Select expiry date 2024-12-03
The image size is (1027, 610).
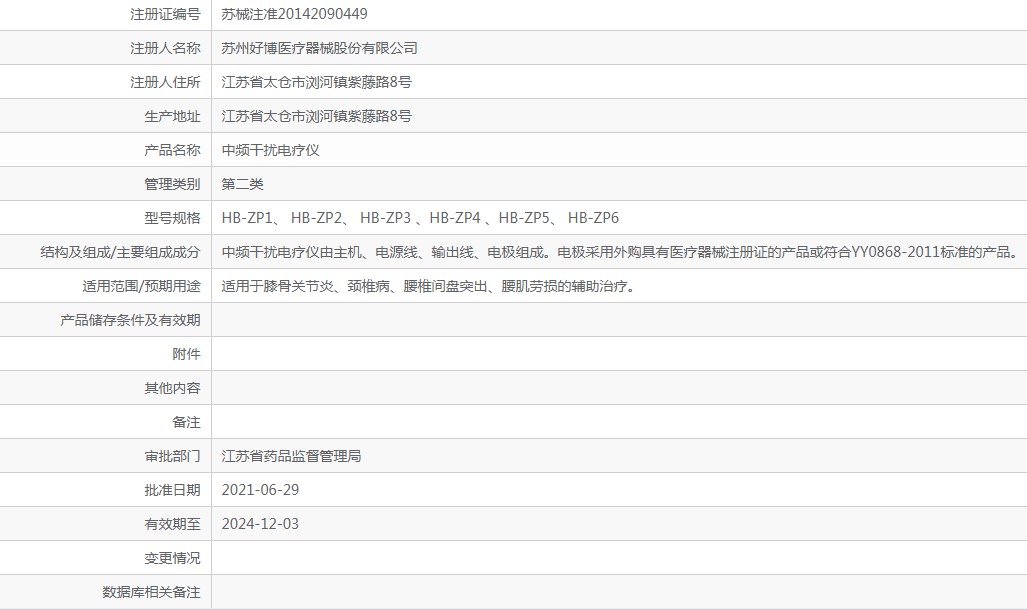pos(260,524)
